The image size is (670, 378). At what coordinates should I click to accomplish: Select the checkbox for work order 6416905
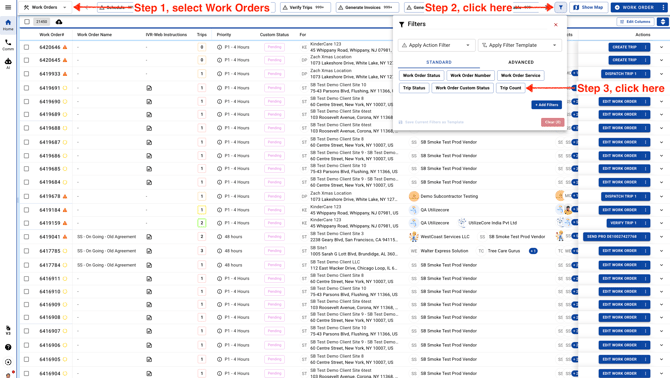click(26, 359)
